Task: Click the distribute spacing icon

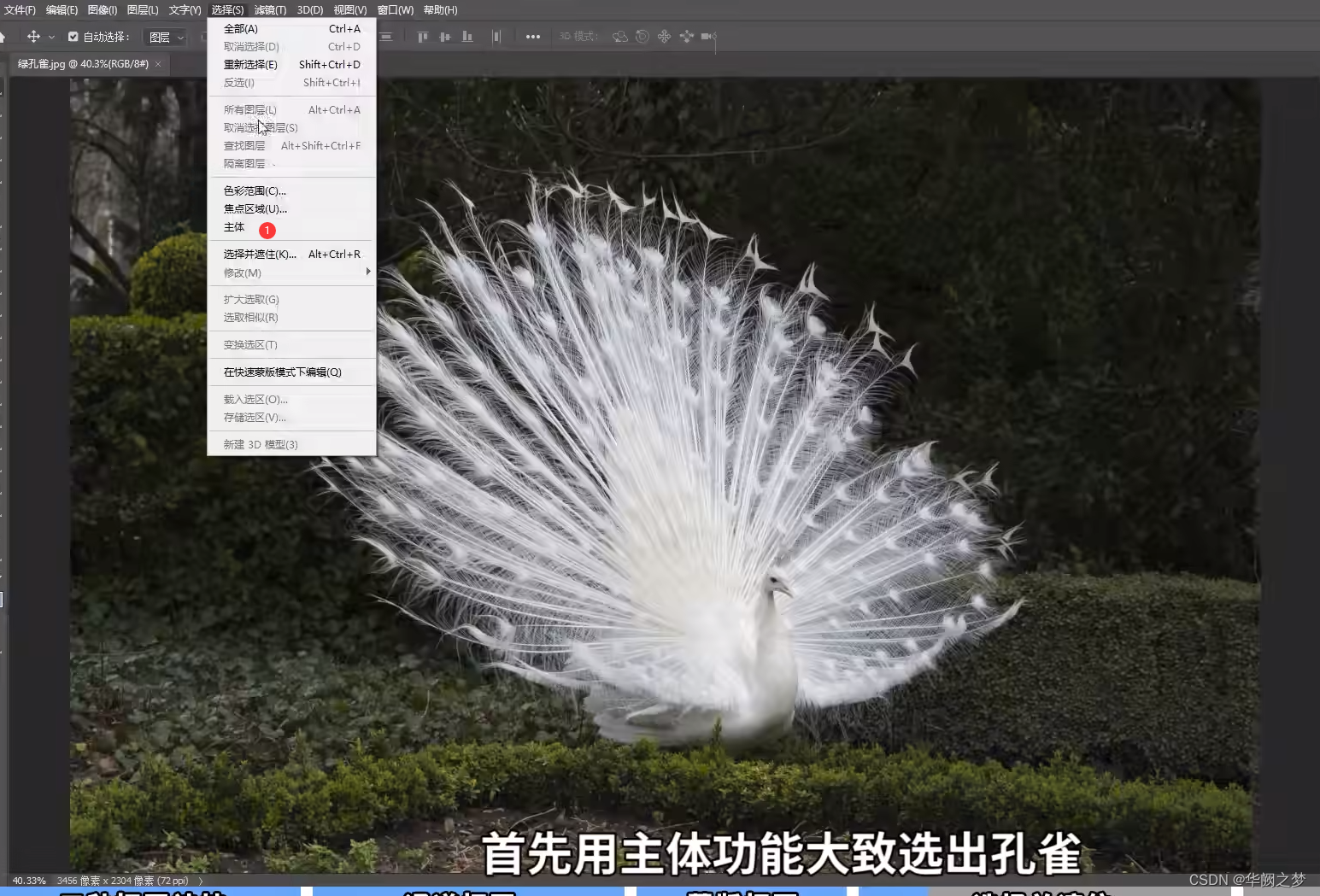Action: tap(496, 37)
